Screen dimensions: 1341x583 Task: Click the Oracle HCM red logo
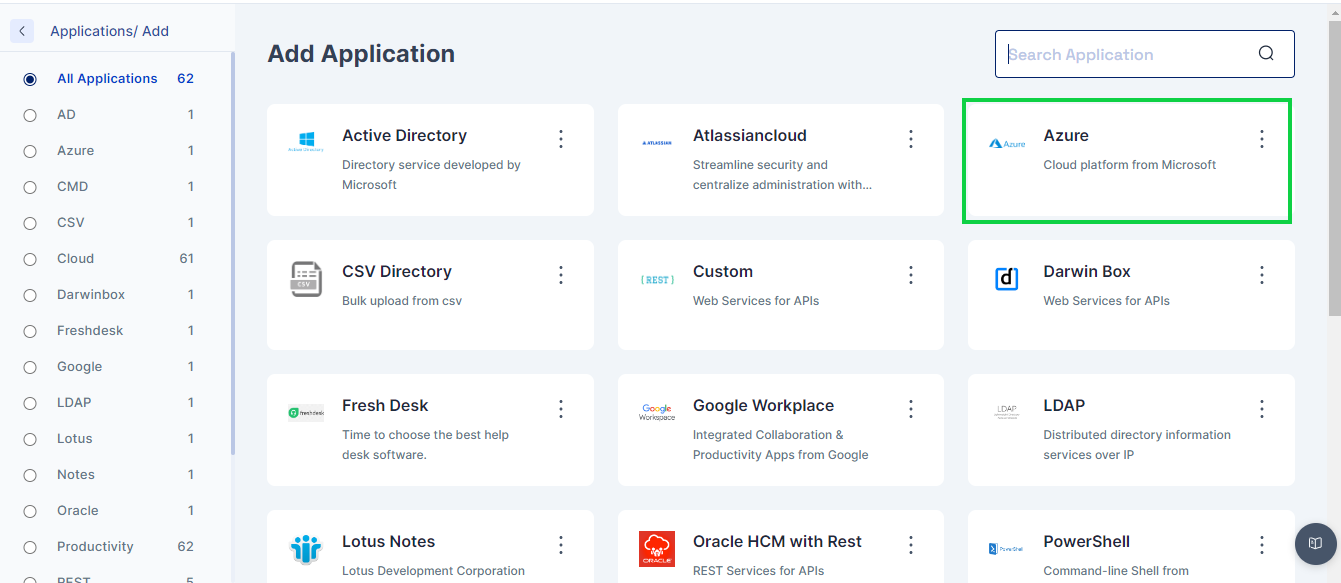[x=656, y=549]
